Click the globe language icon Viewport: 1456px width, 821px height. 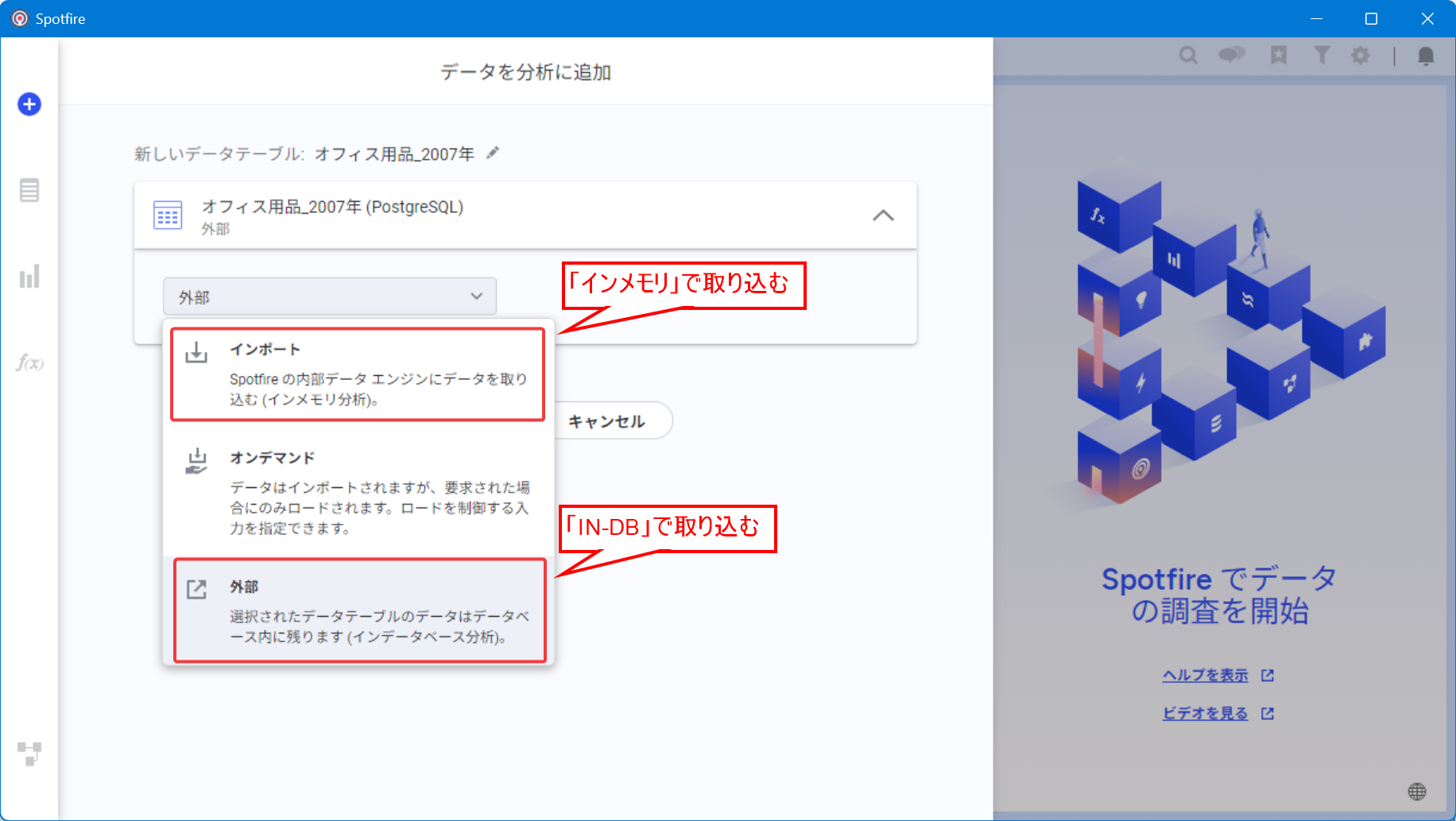[x=1417, y=792]
